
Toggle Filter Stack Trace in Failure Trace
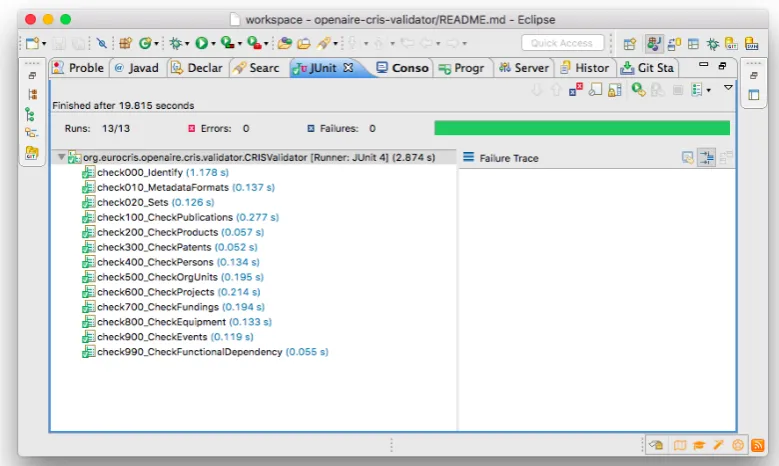click(x=706, y=158)
